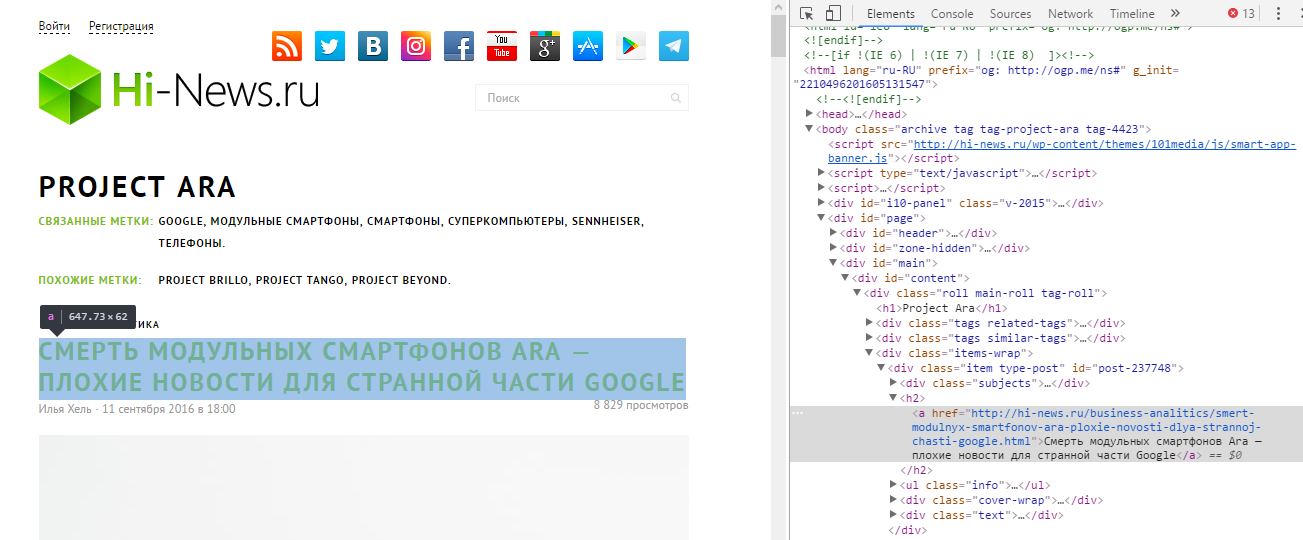Open the Facebook social icon
Image resolution: width=1303 pixels, height=540 pixels.
tap(459, 46)
